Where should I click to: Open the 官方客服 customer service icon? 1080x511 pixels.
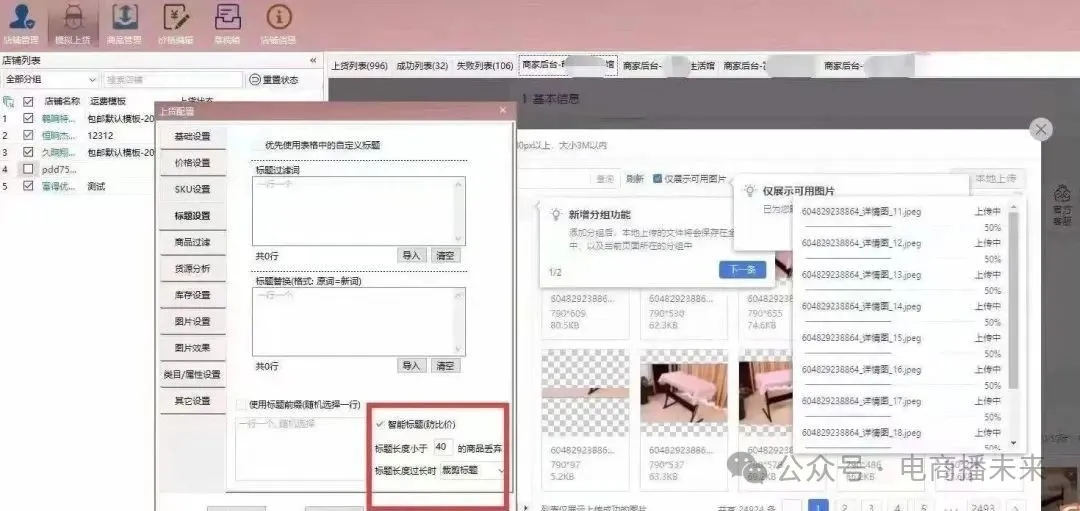point(1062,201)
